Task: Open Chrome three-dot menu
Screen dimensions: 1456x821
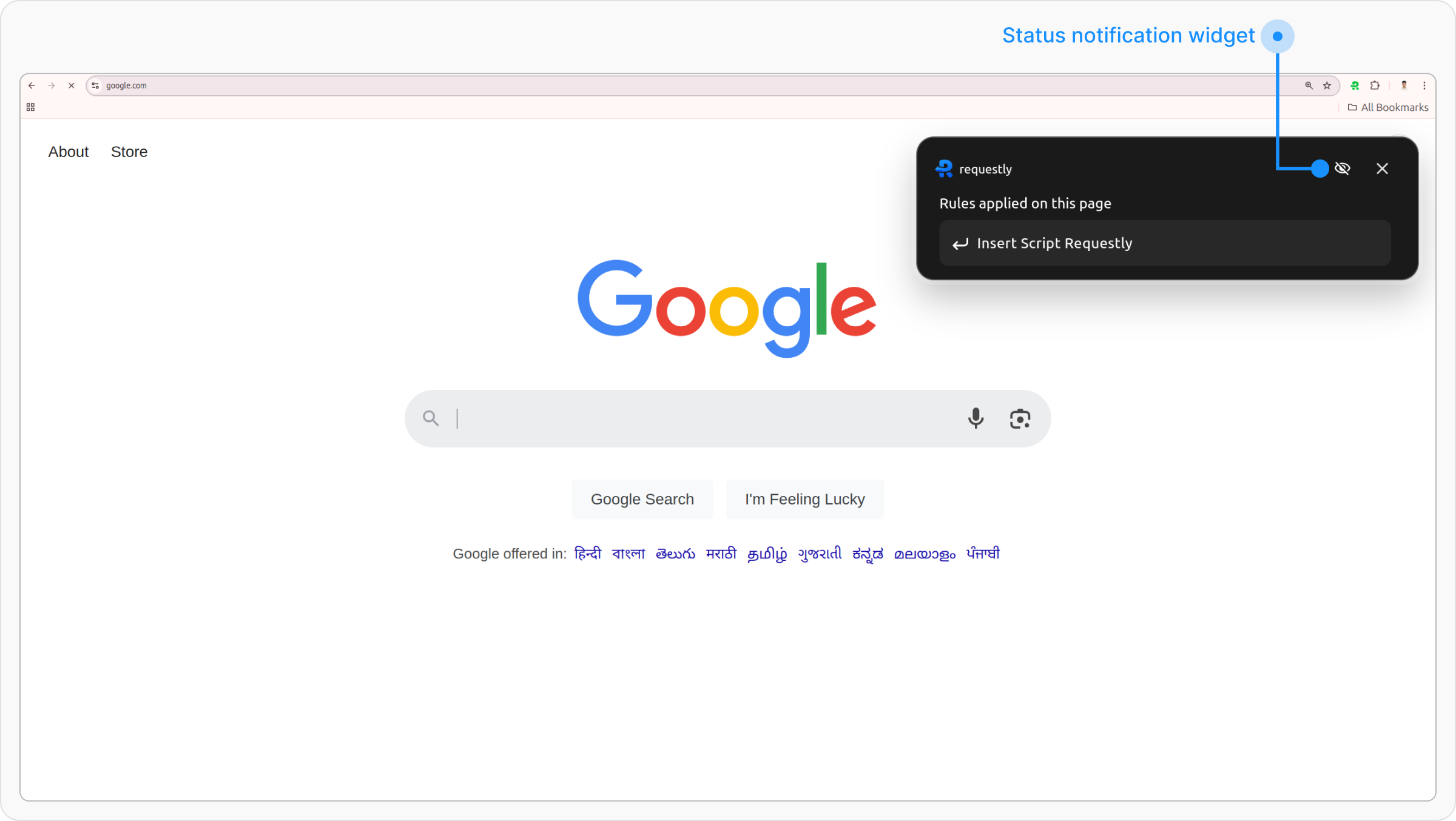Action: click(1424, 85)
